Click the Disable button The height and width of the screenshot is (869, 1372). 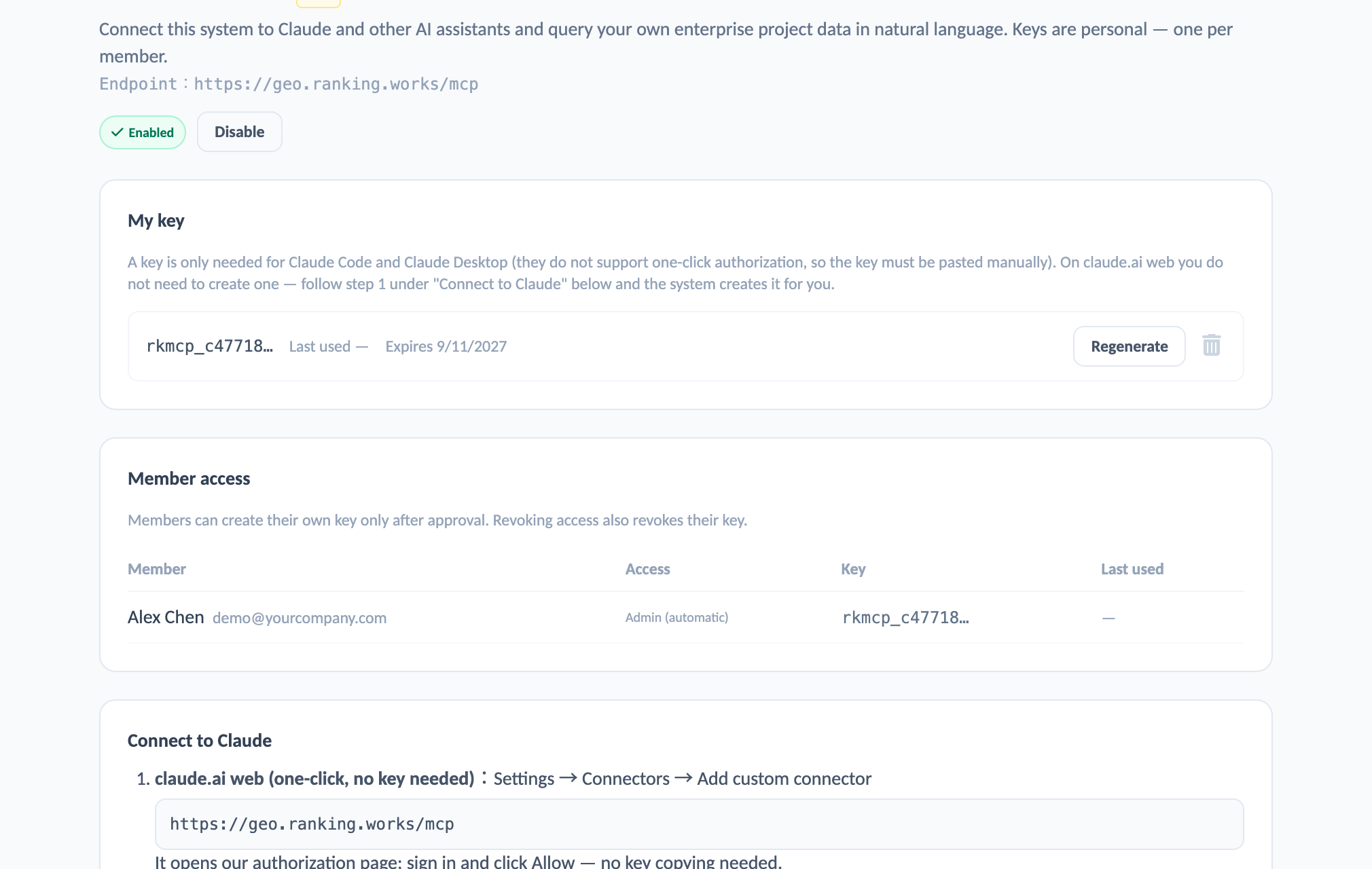click(239, 132)
